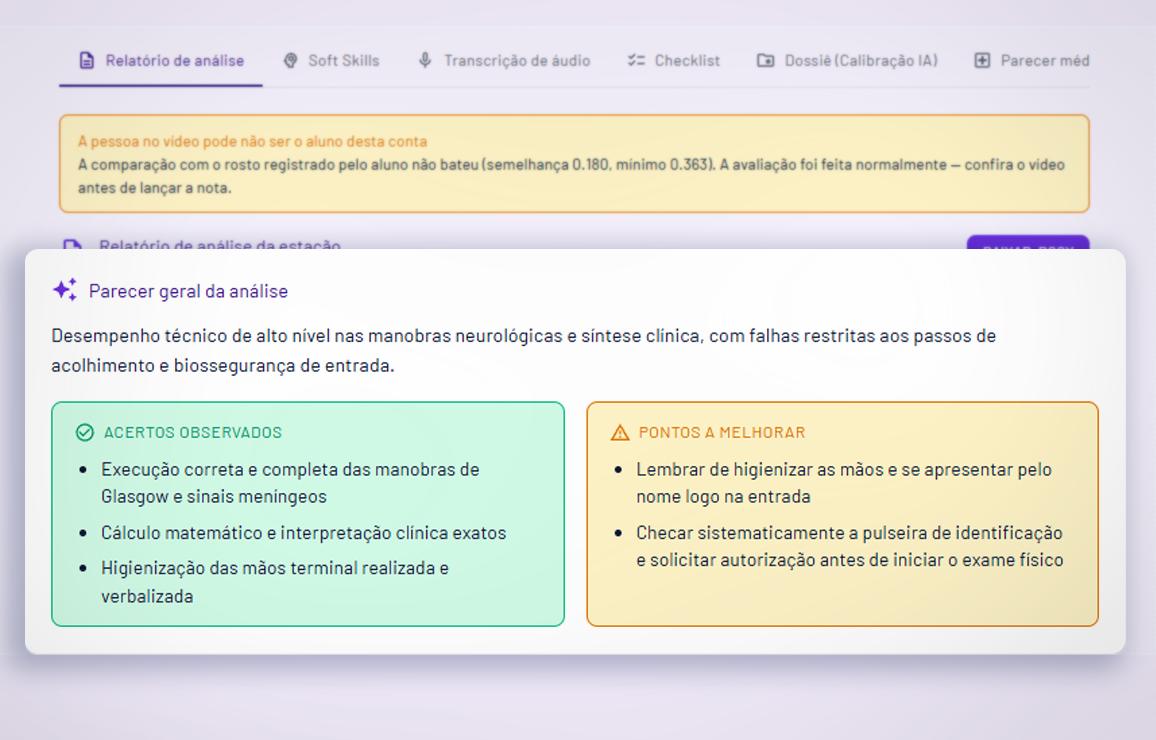Click the microphone icon beside Transcrição de áudio
This screenshot has height=740, width=1156.
click(x=425, y=60)
